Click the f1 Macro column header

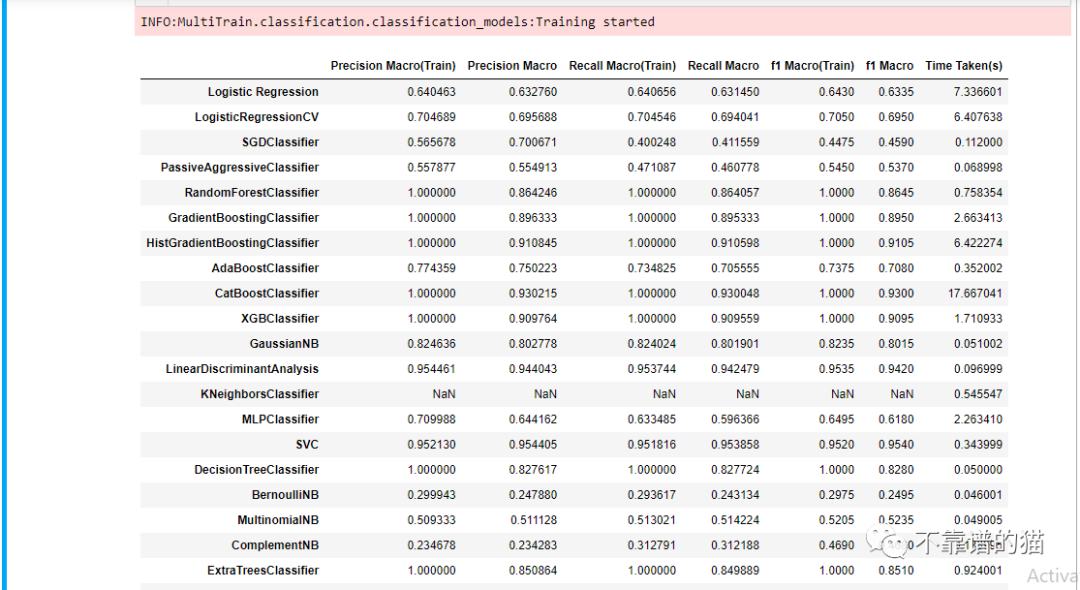tap(889, 66)
